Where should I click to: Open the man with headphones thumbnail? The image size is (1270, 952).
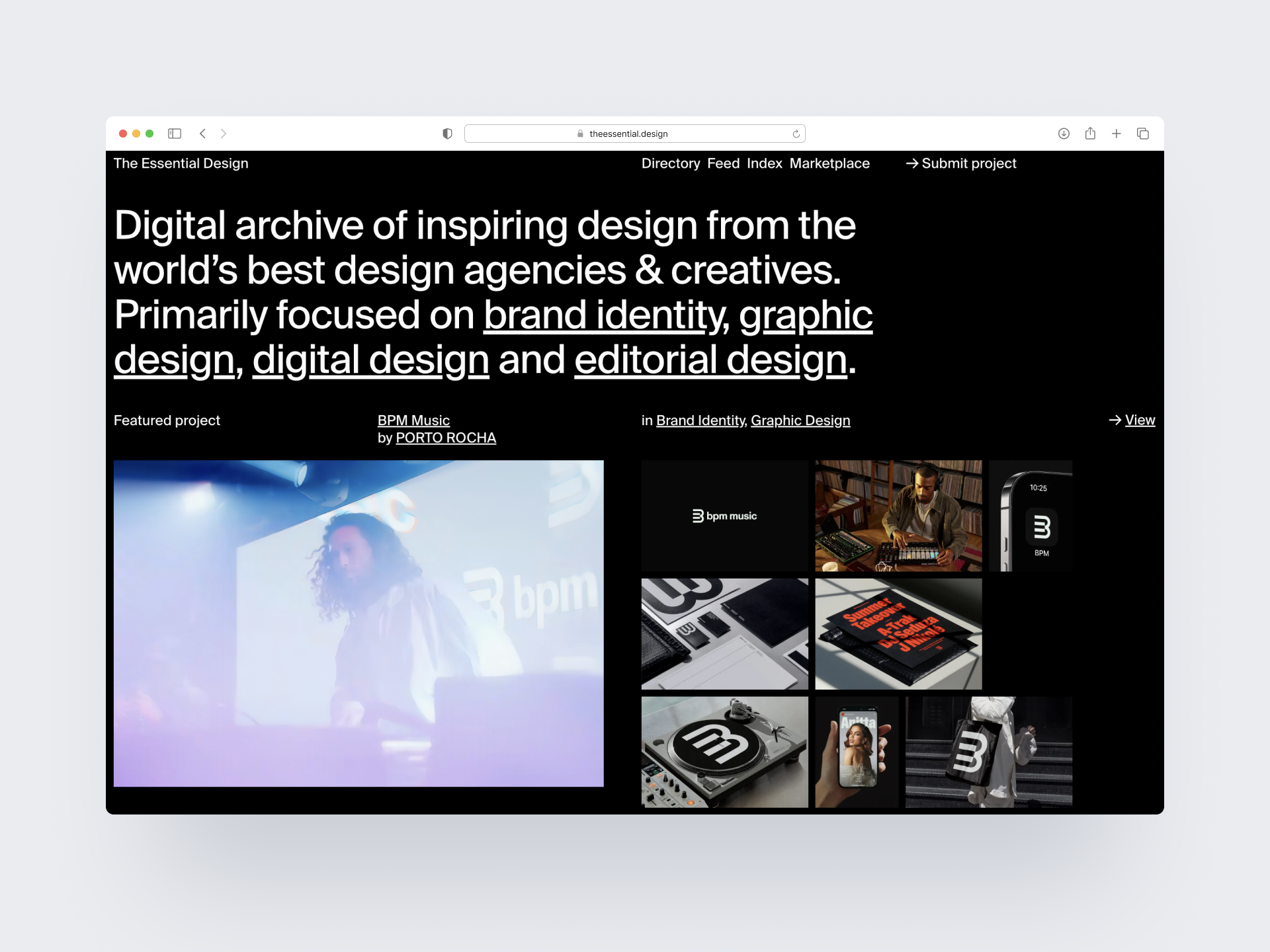pos(898,516)
